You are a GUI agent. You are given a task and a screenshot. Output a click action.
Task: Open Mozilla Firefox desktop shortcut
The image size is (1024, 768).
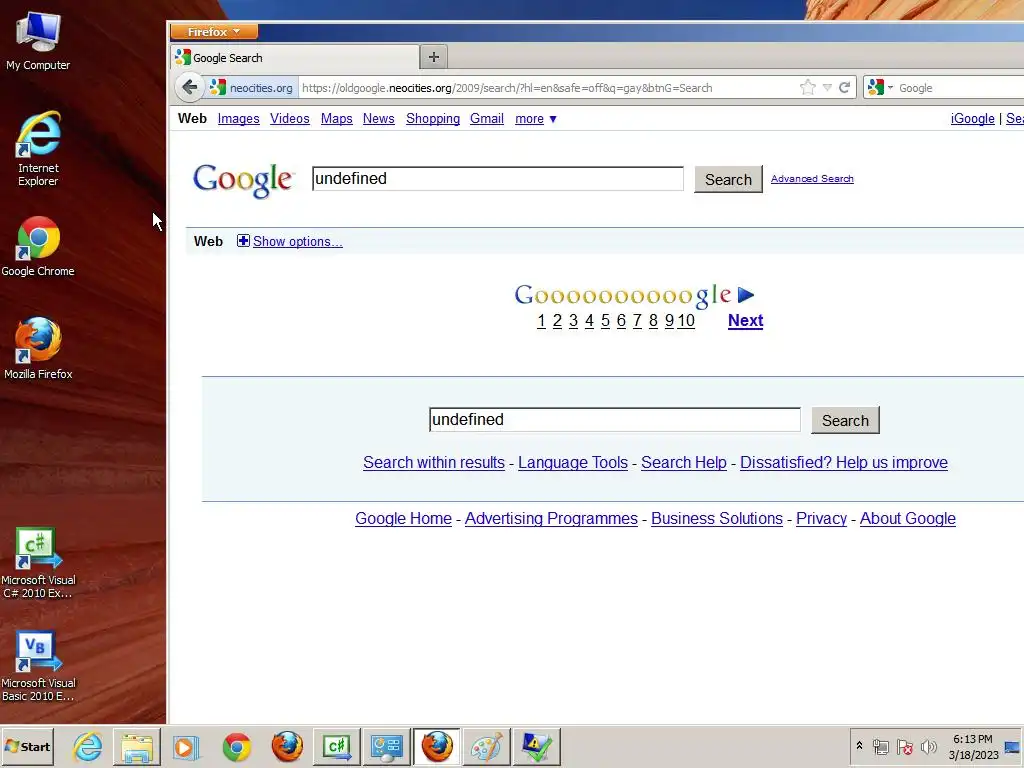38,348
